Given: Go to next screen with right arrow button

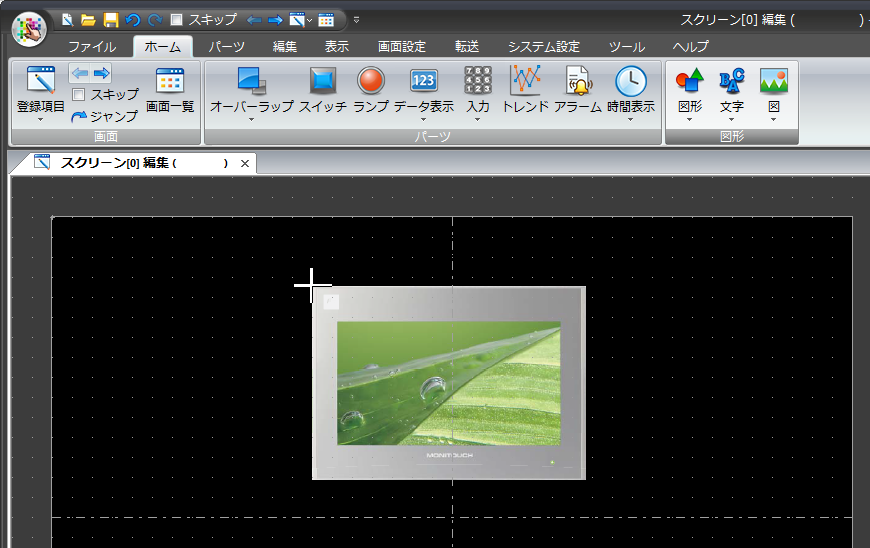Looking at the screenshot, I should 101,73.
